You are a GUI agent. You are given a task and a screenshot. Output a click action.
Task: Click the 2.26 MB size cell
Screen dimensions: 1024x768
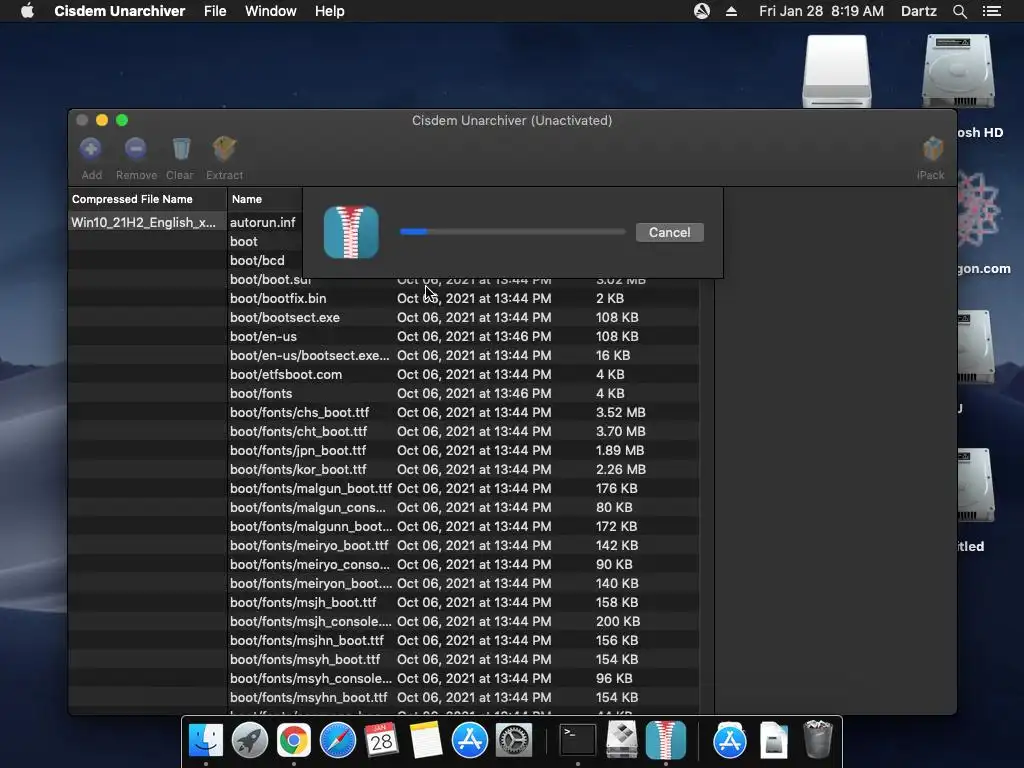tap(620, 469)
